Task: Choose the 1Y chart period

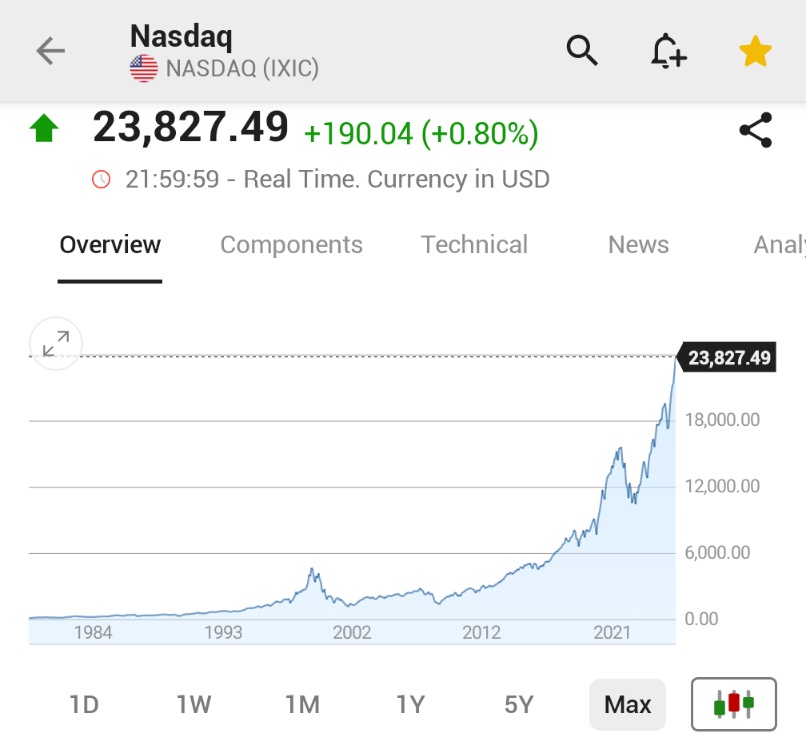Action: click(410, 705)
